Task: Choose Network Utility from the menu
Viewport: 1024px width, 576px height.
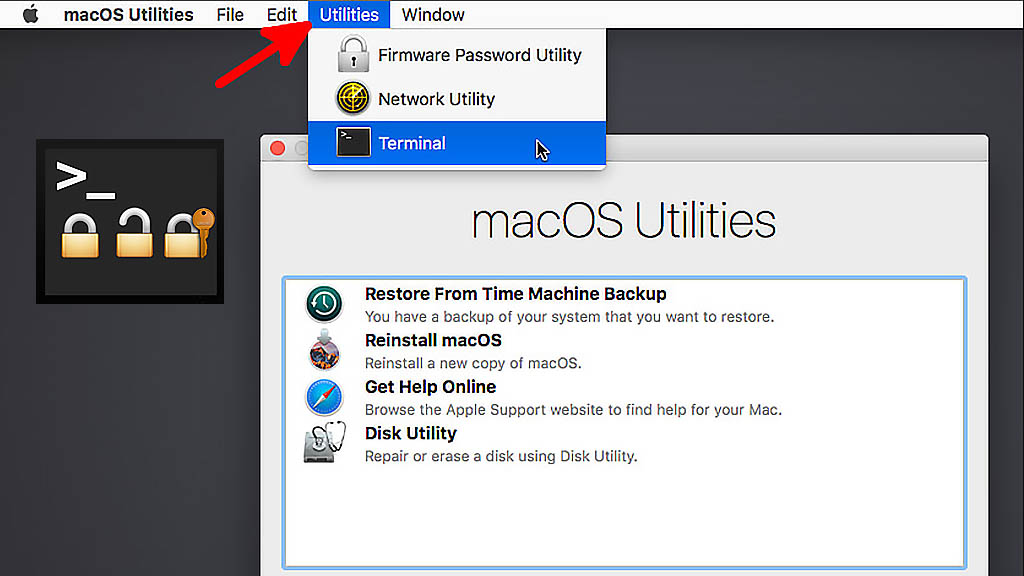Action: [457, 99]
